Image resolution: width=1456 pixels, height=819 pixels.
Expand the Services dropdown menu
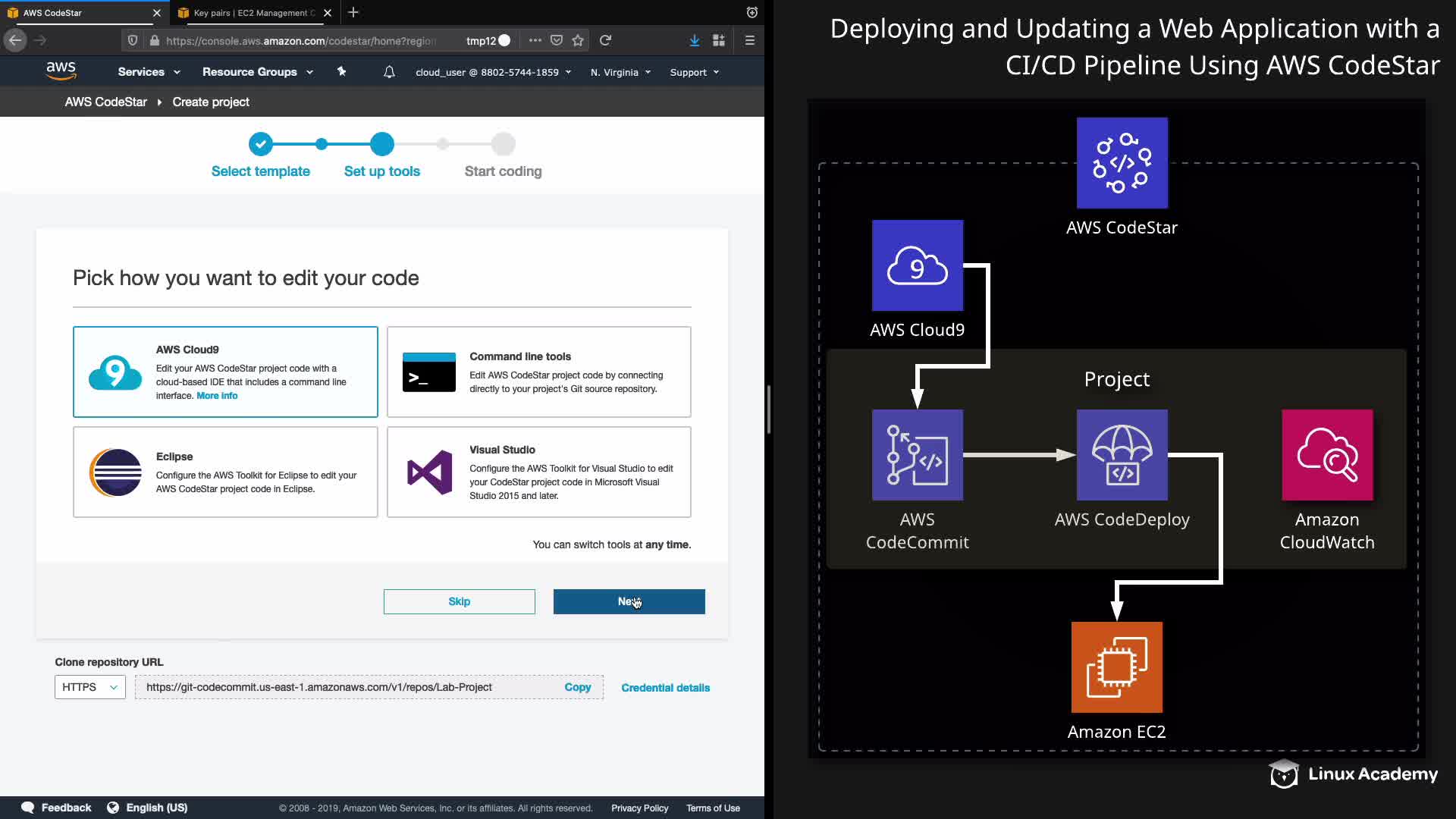(149, 72)
